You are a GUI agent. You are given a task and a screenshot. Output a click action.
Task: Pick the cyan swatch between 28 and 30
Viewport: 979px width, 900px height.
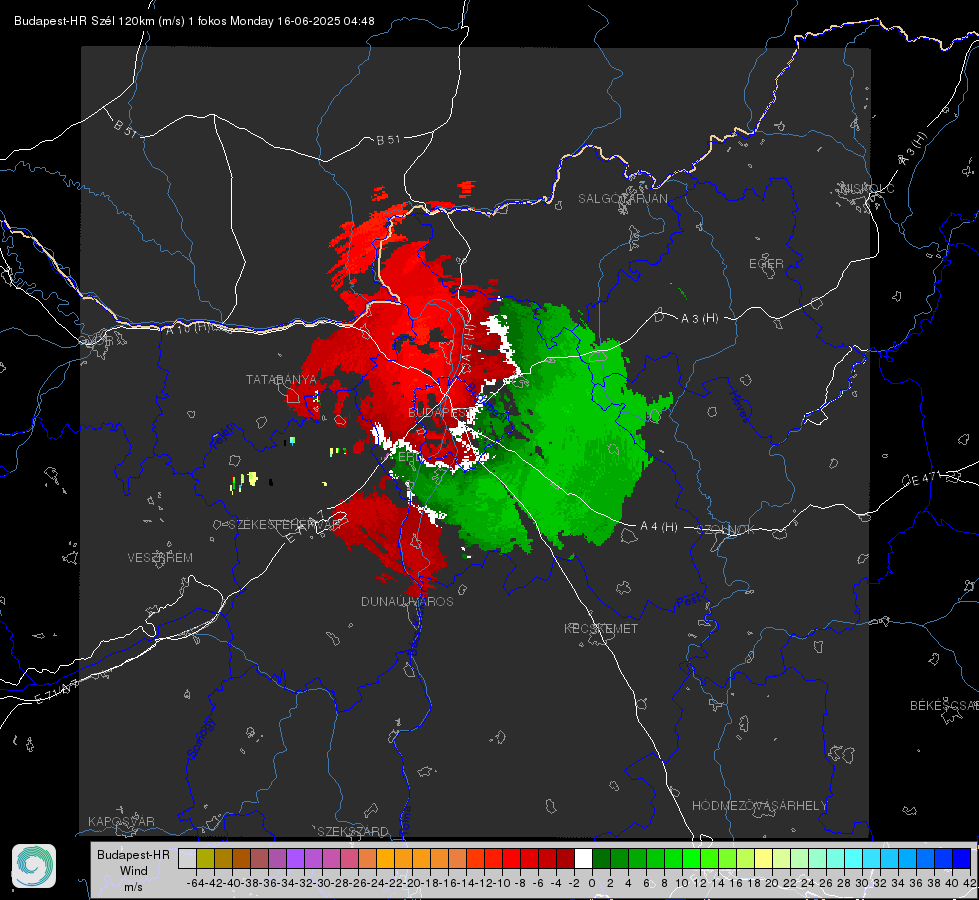[854, 858]
